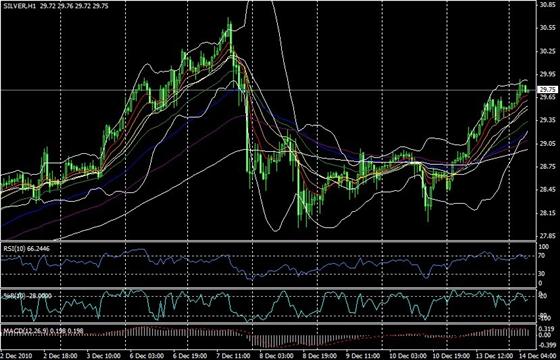Click the current price tag 29.75
The image size is (560, 360).
coord(546,90)
